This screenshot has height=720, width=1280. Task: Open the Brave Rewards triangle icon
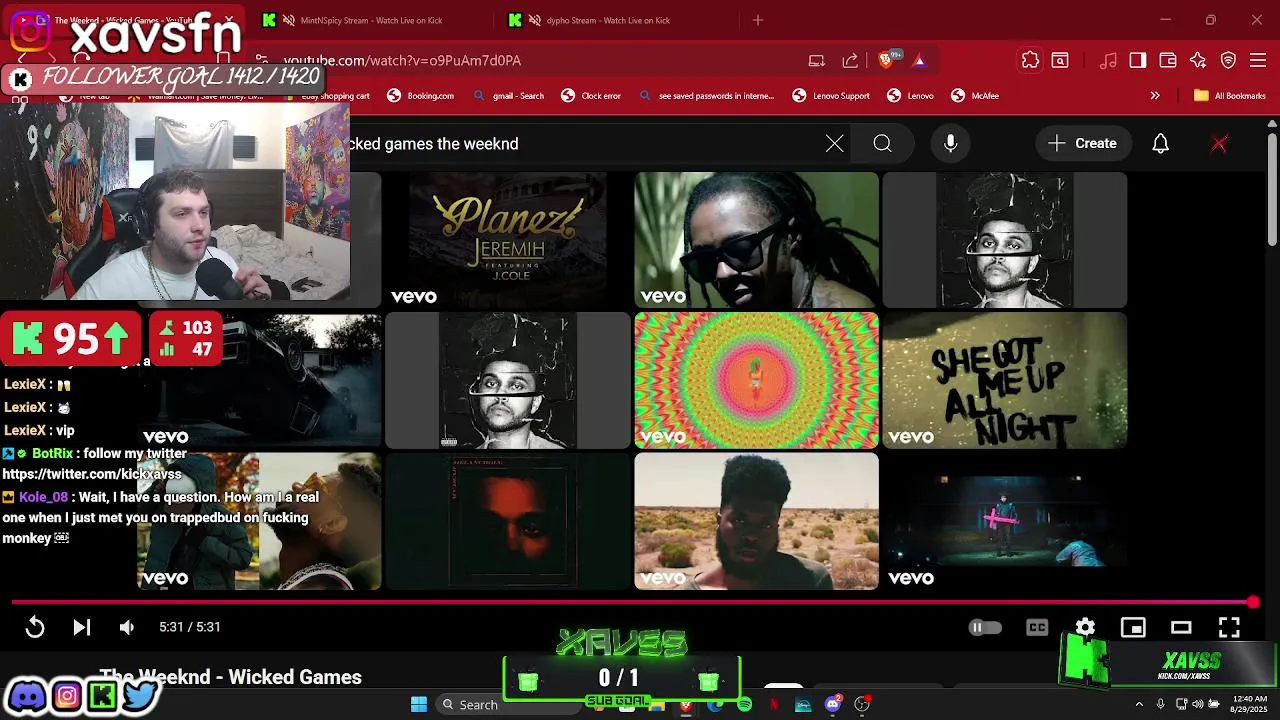click(919, 60)
